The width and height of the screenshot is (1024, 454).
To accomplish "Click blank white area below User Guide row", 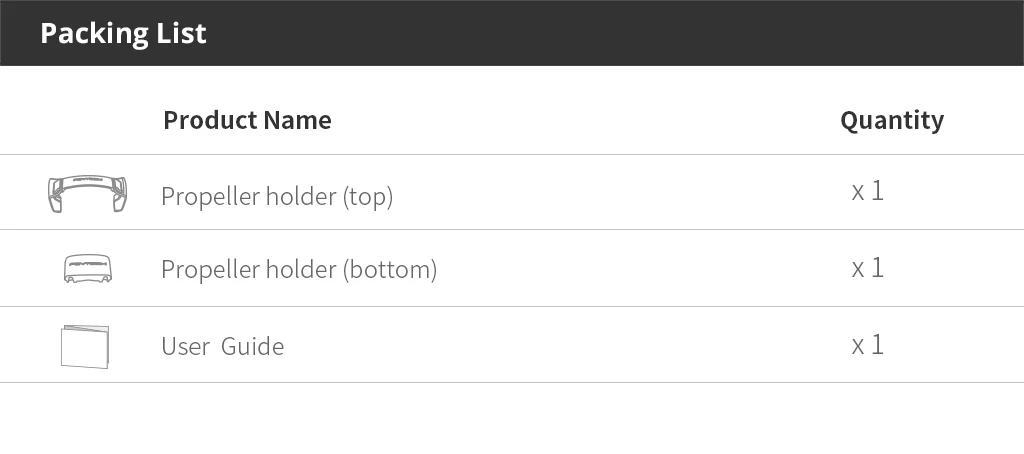I will coord(512,418).
